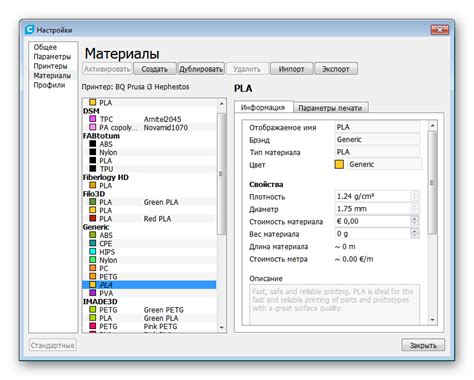Click the DSM brand header
The height and width of the screenshot is (380, 474).
pos(91,111)
